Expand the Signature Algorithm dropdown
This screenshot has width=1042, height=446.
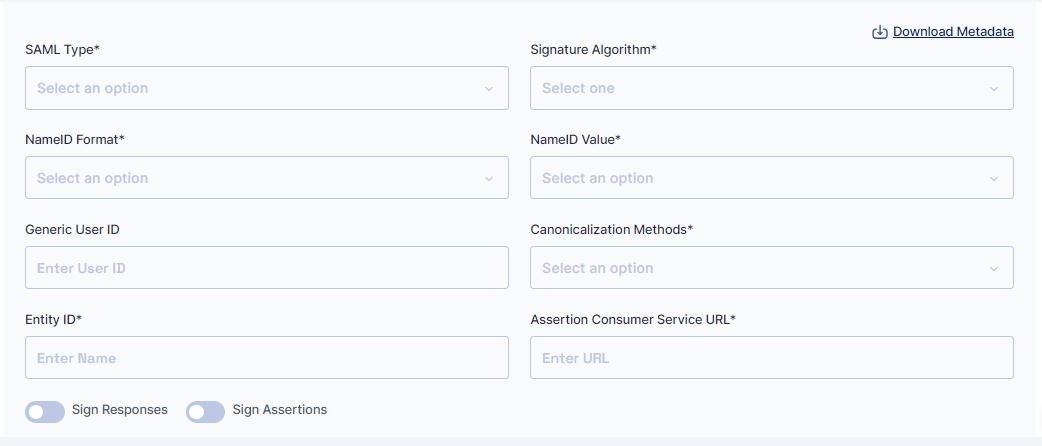tap(772, 88)
